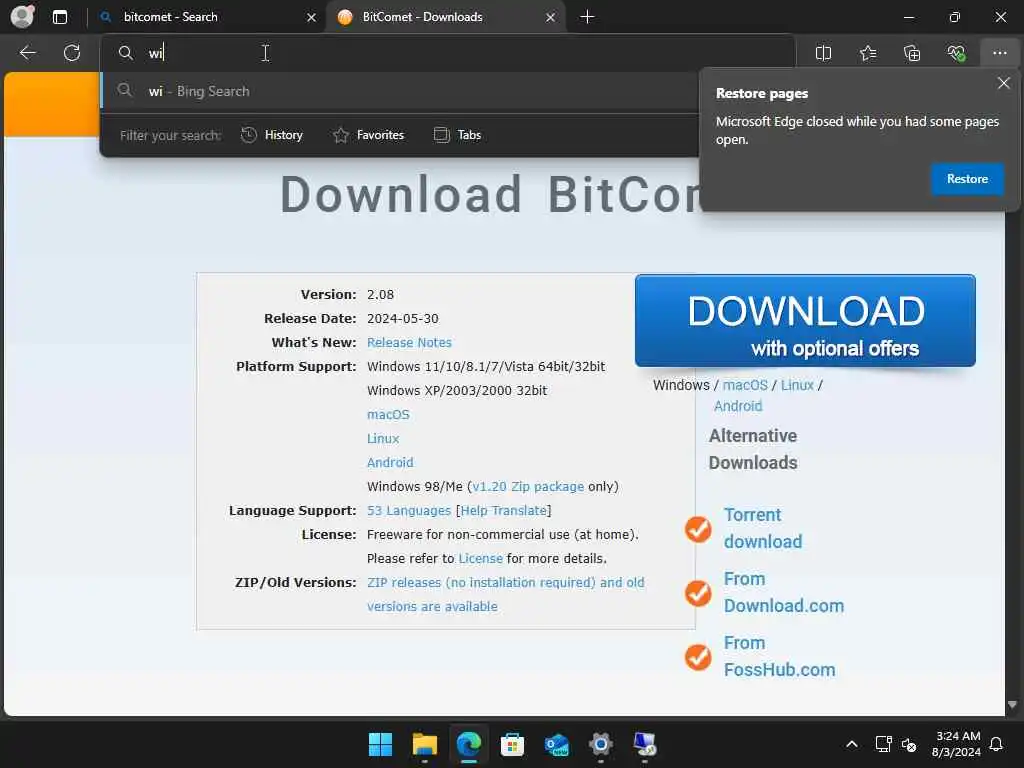1024x768 pixels.
Task: Open split screen icon in toolbar
Action: 824,54
